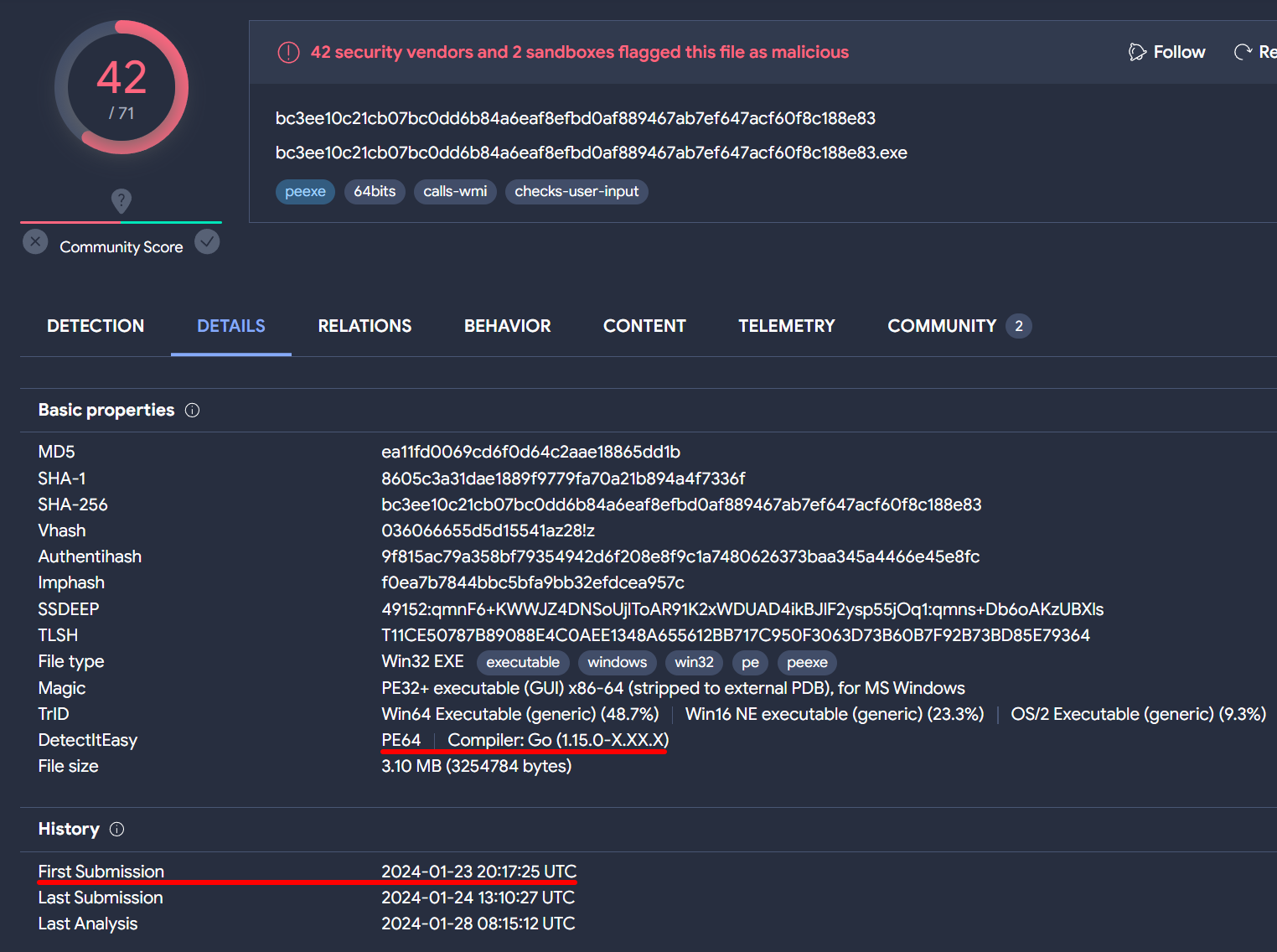Click the reanalyze refresh icon

(x=1243, y=52)
